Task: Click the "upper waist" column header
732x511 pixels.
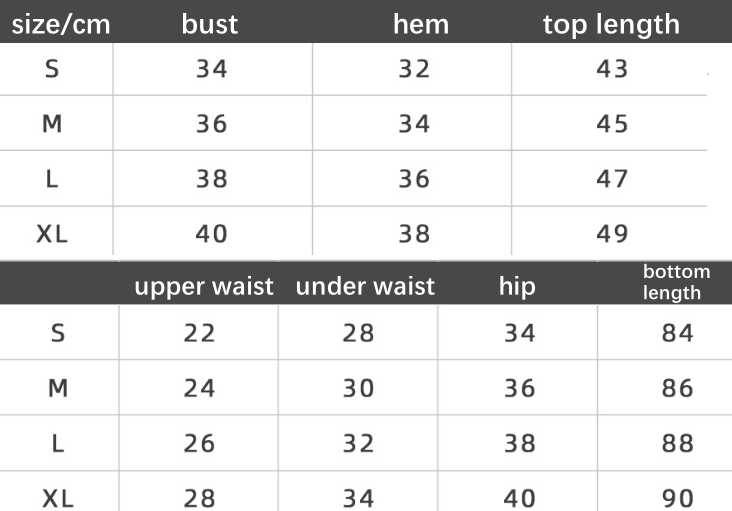Action: coord(204,287)
